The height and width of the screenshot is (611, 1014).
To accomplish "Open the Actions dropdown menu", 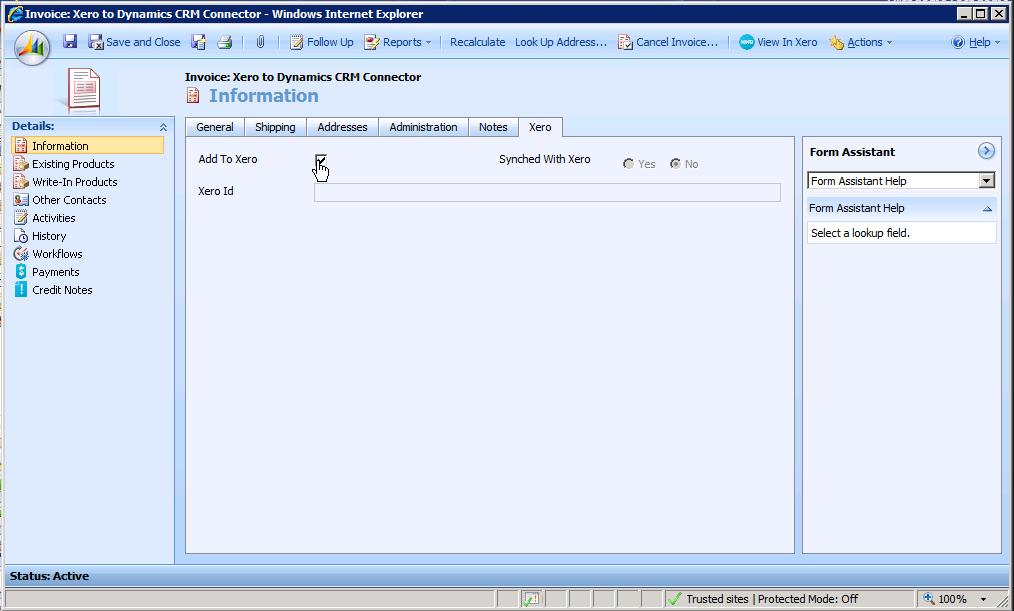I will [861, 42].
